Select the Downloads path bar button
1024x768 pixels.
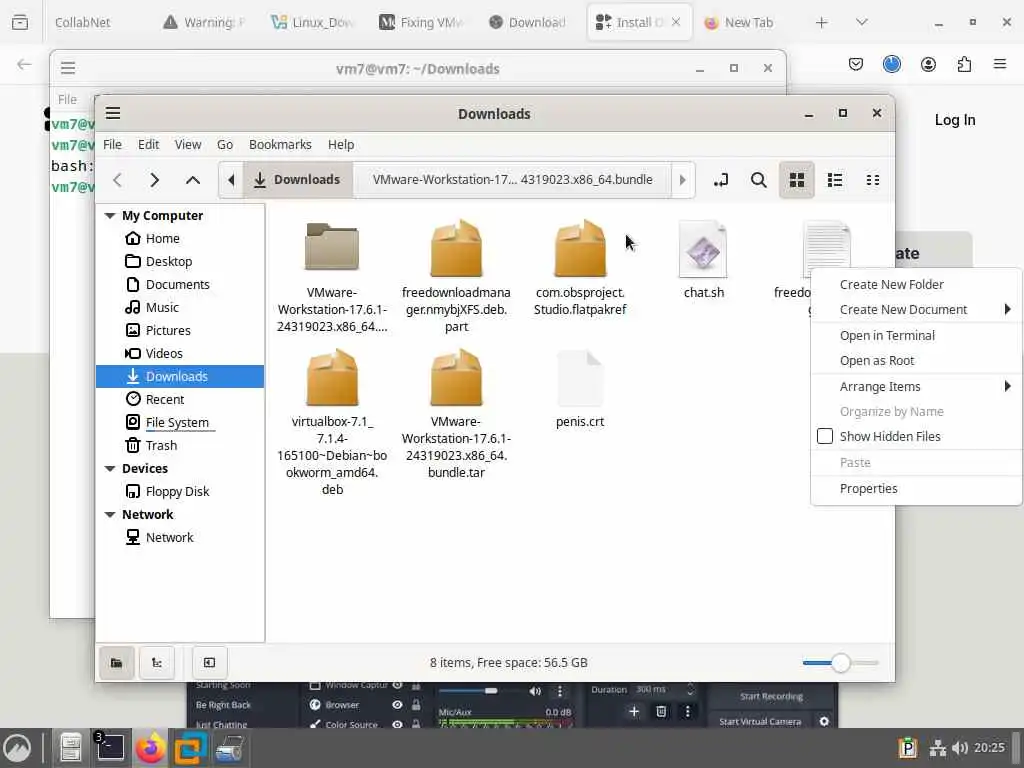coord(298,180)
